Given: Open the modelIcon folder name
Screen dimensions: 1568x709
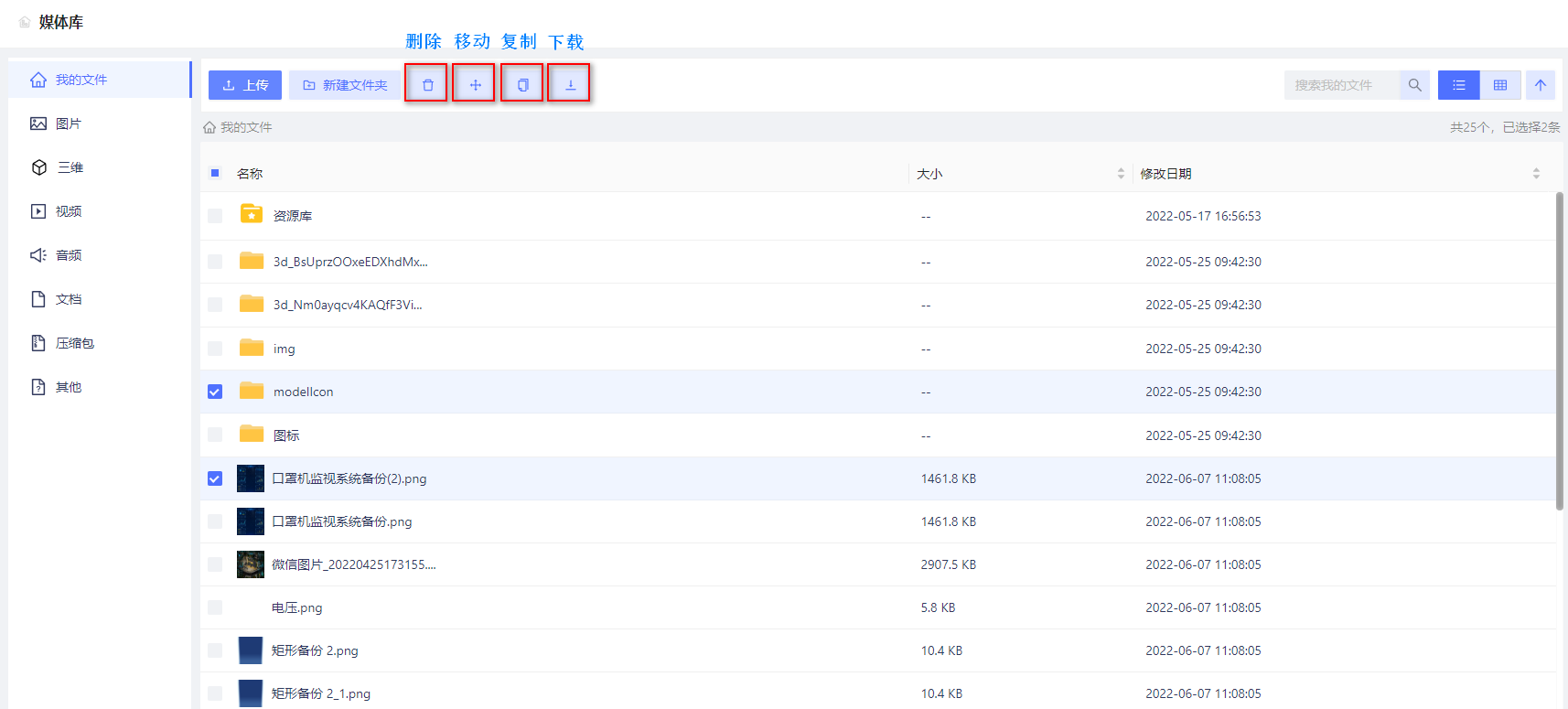Looking at the screenshot, I should (304, 392).
